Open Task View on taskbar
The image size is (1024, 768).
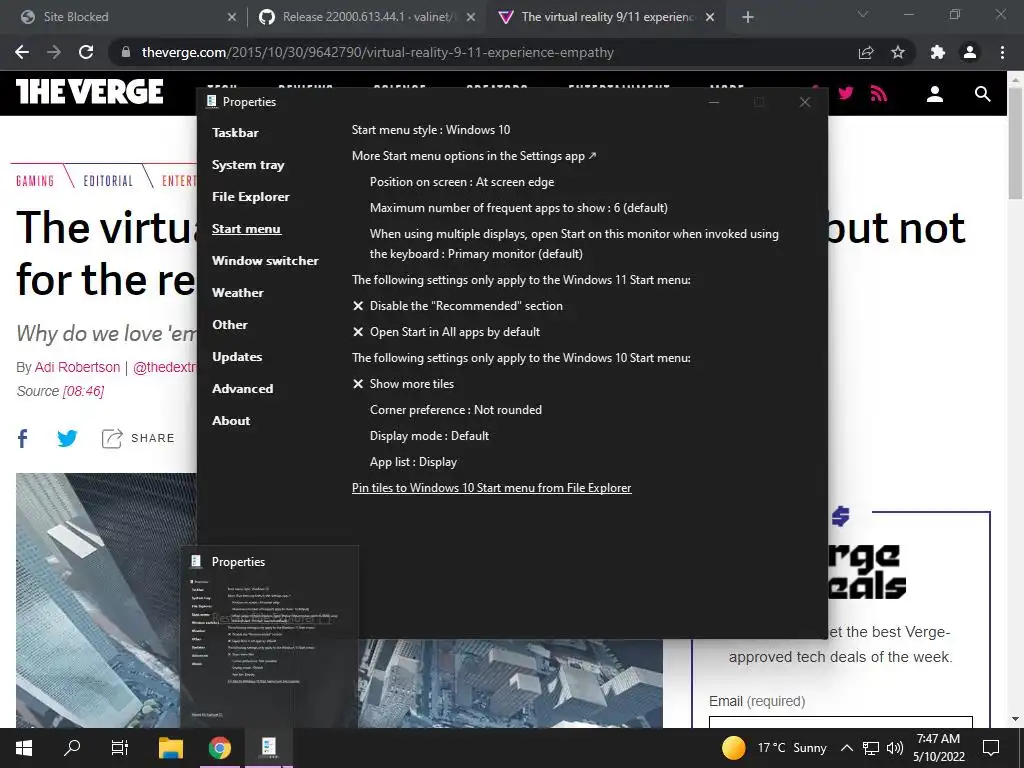pyautogui.click(x=120, y=748)
